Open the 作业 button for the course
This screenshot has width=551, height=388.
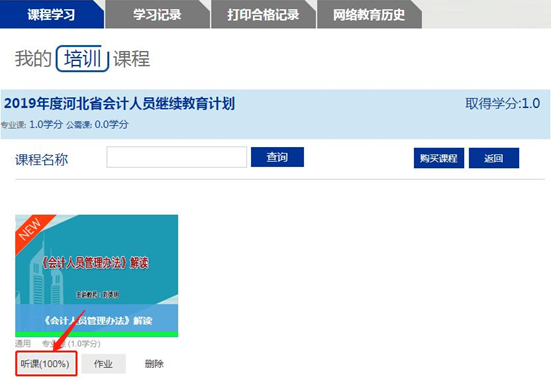[103, 364]
